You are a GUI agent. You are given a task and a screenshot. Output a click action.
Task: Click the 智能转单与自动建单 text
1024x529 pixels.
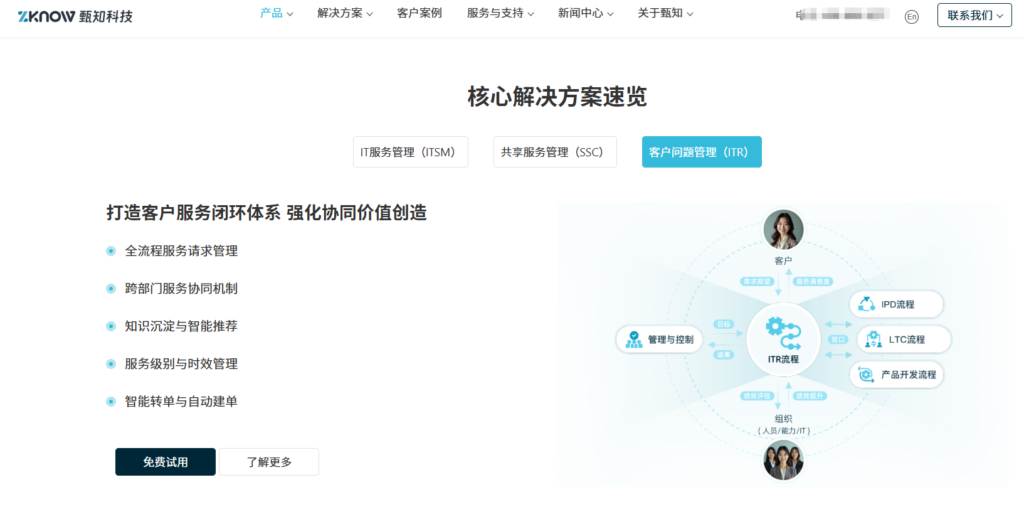coord(181,402)
